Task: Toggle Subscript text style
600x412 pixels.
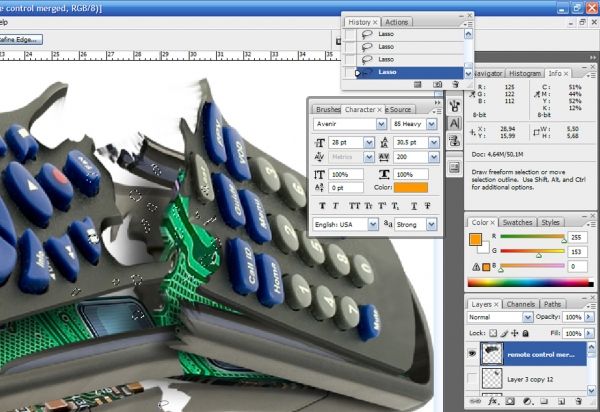Action: click(x=395, y=206)
